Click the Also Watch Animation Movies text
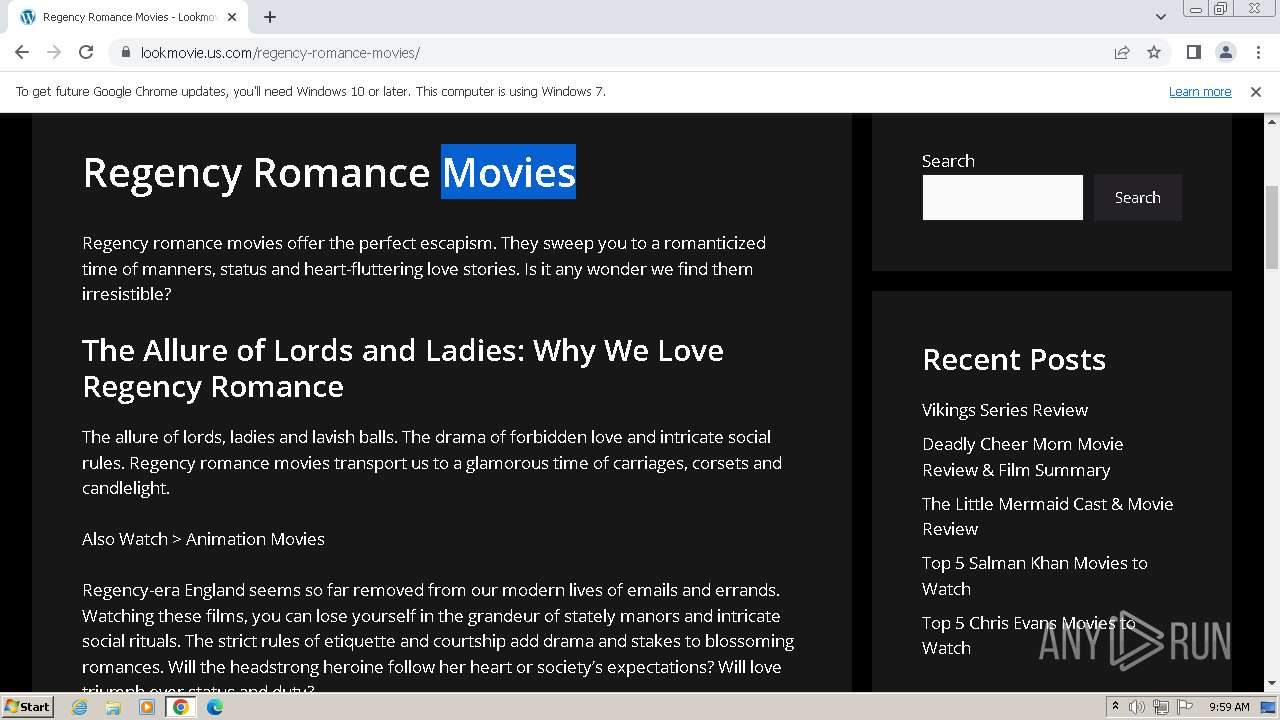 (x=203, y=539)
